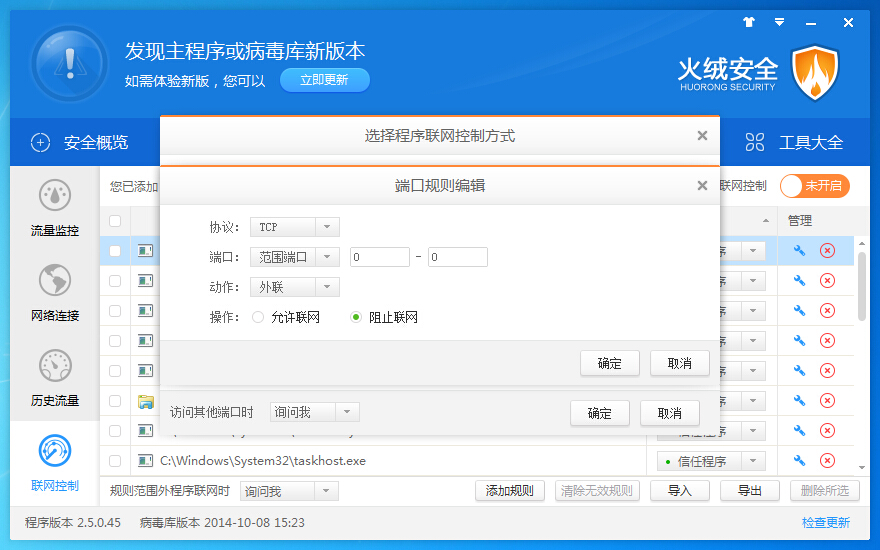880x550 pixels.
Task: Select 允许联网 radio option
Action: (258, 317)
